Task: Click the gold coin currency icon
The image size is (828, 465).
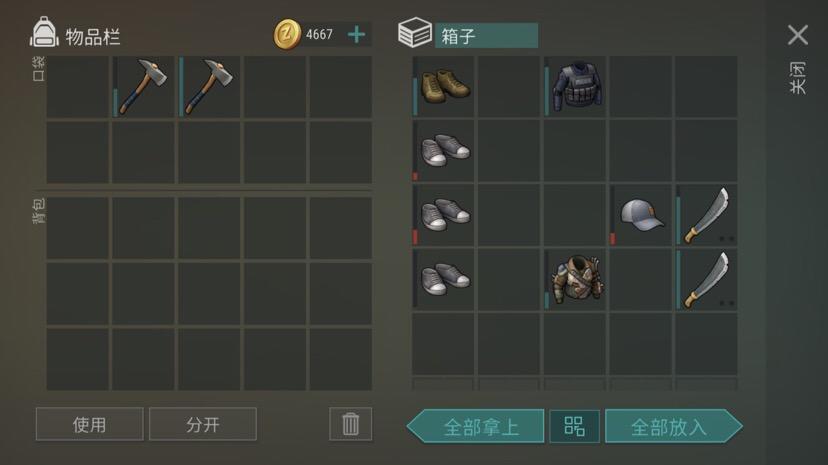Action: pyautogui.click(x=287, y=34)
